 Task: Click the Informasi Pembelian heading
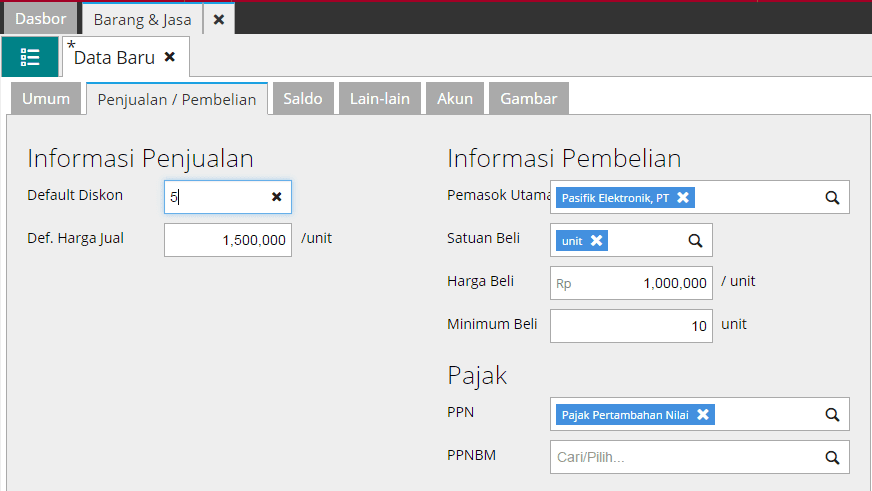pyautogui.click(x=564, y=158)
